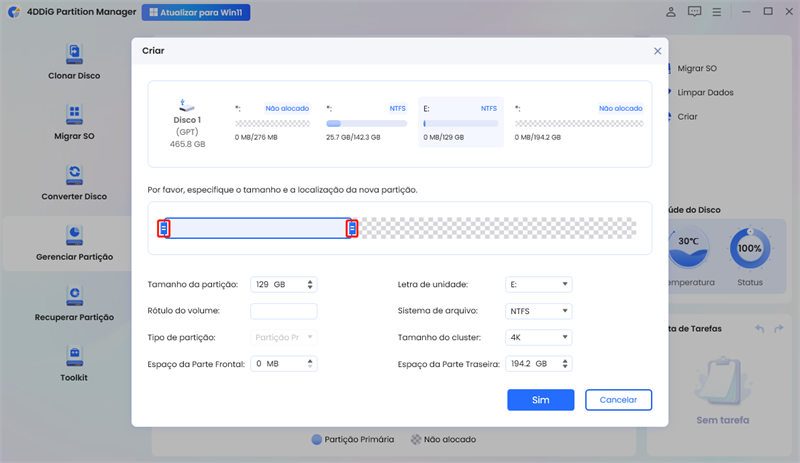The image size is (800, 463).
Task: Select Recuperar Partição in the sidebar
Action: point(74,303)
